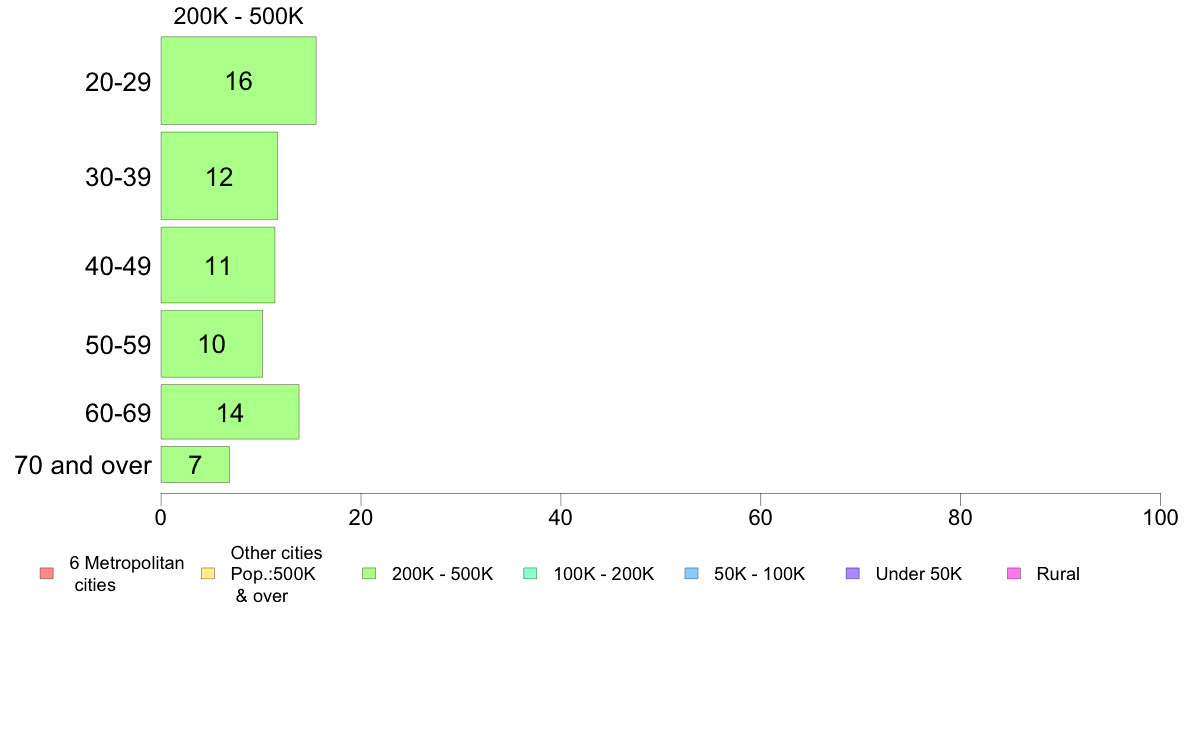This screenshot has width=1188, height=736.
Task: Select the 30-39 bar showing 12
Action: coord(219,176)
